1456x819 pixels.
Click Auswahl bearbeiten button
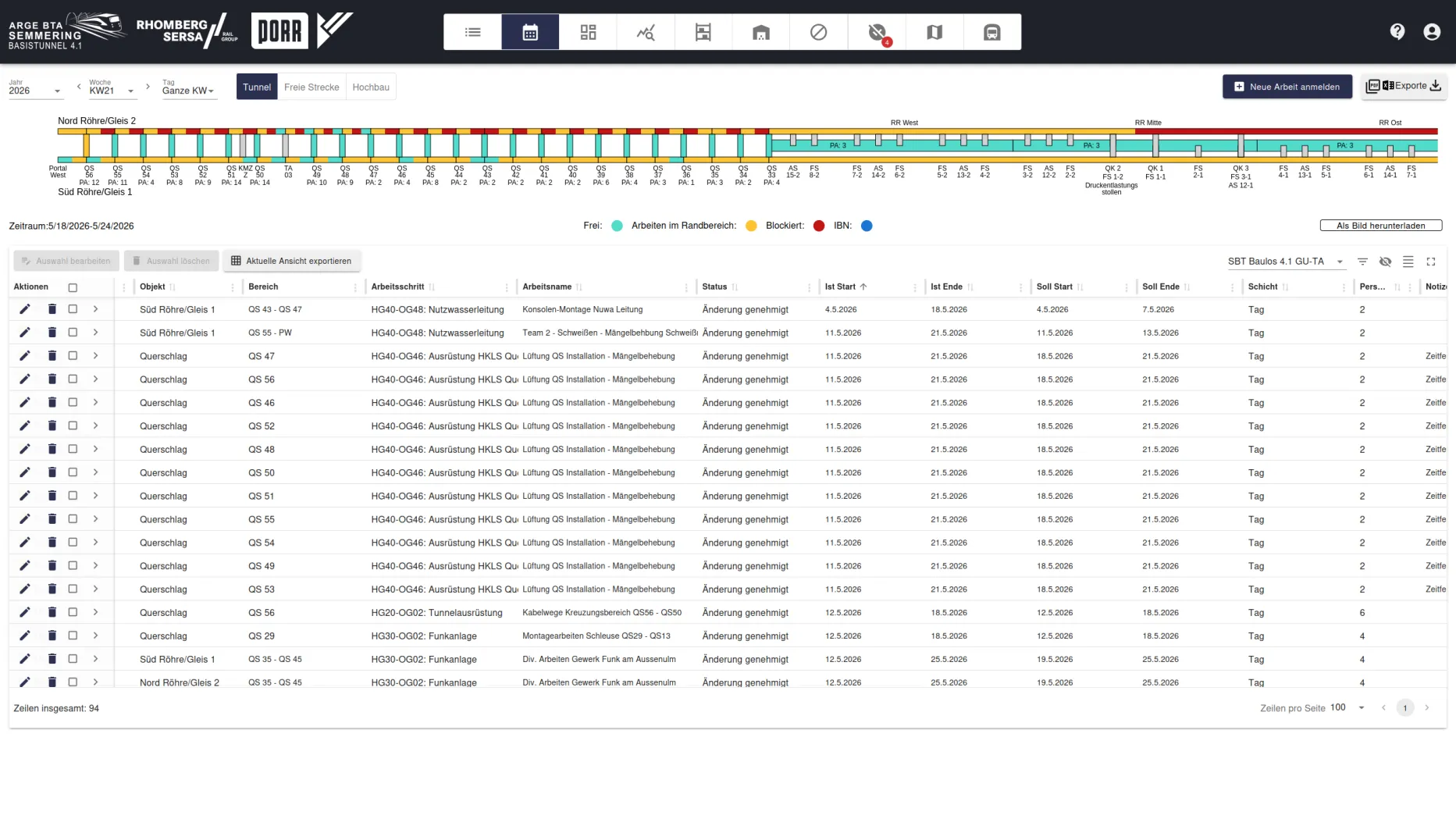tap(66, 261)
